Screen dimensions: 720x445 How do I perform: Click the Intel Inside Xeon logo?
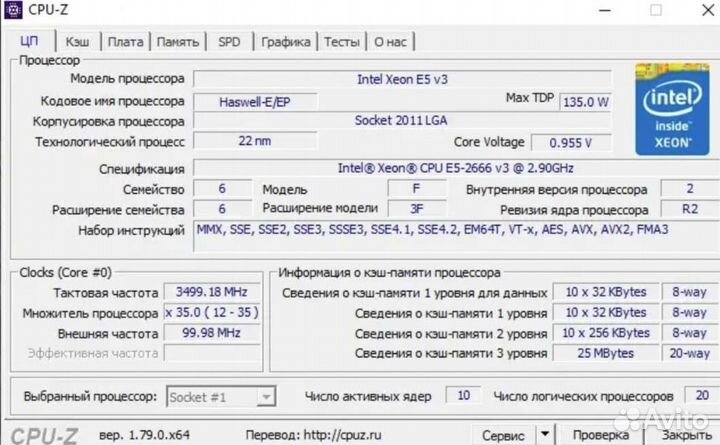672,109
